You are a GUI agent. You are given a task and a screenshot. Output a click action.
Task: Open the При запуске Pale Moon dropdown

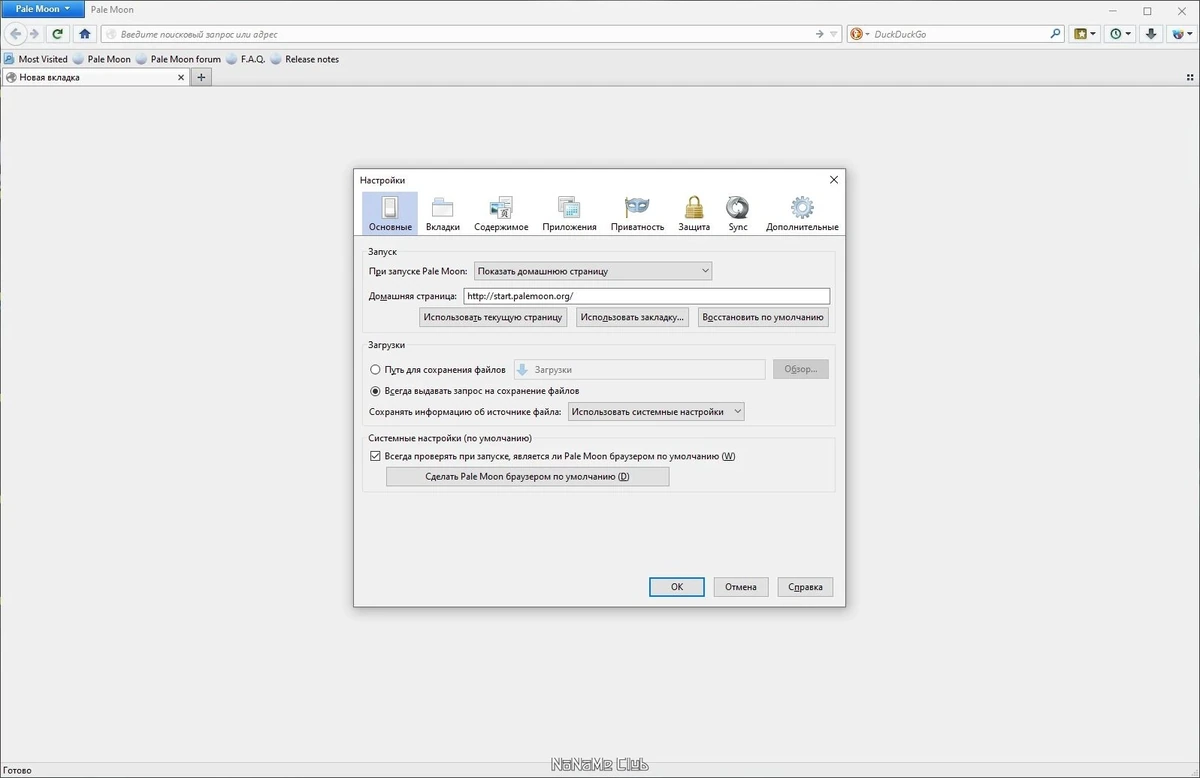point(592,270)
